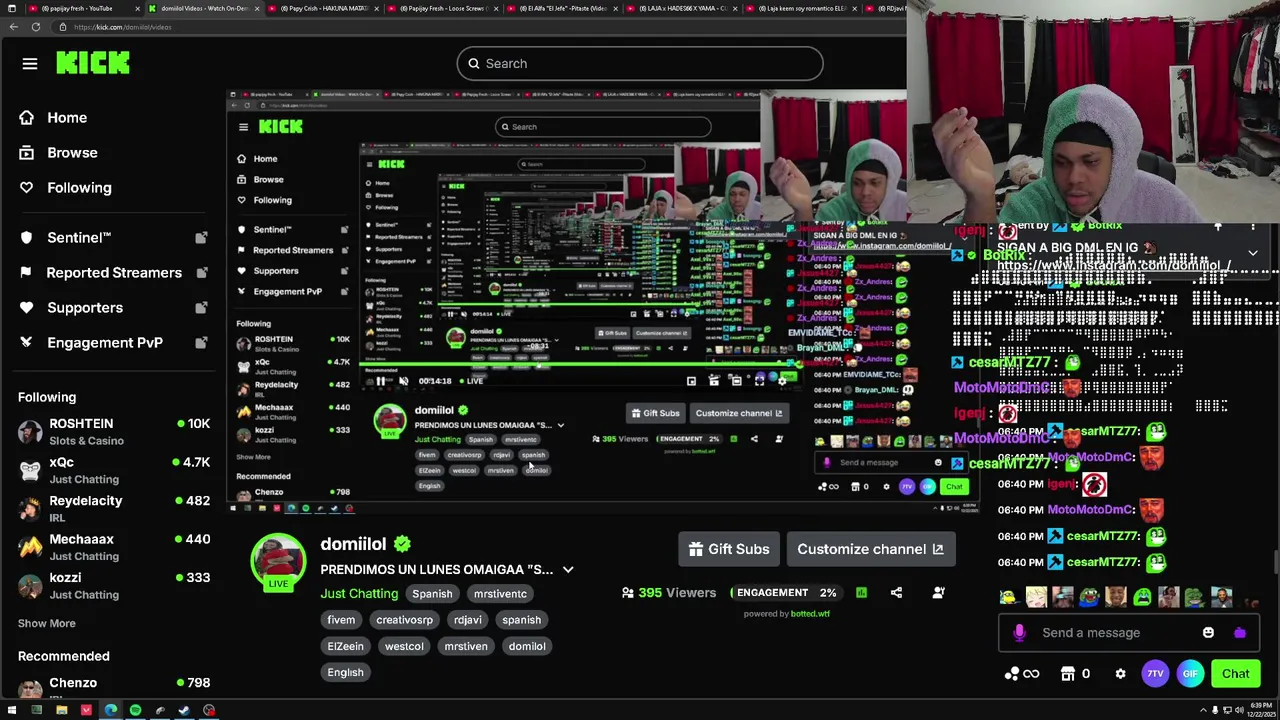
Task: Open Reported Streamers page
Action: (114, 272)
